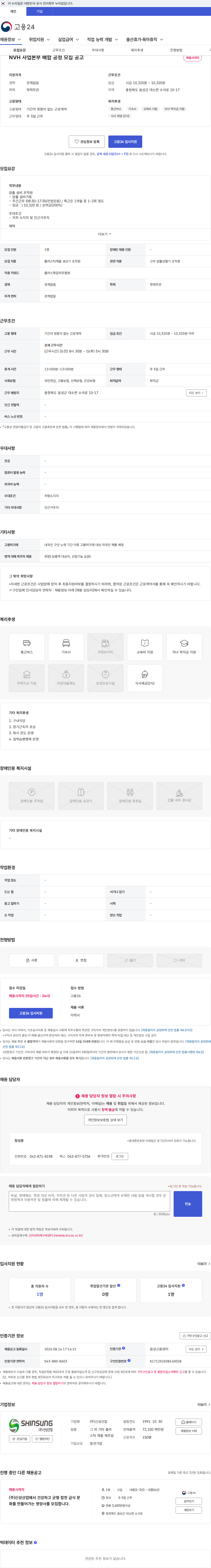Click the 차량유지비 welfare icon
This screenshot has height=1568, width=211.
coord(105,647)
